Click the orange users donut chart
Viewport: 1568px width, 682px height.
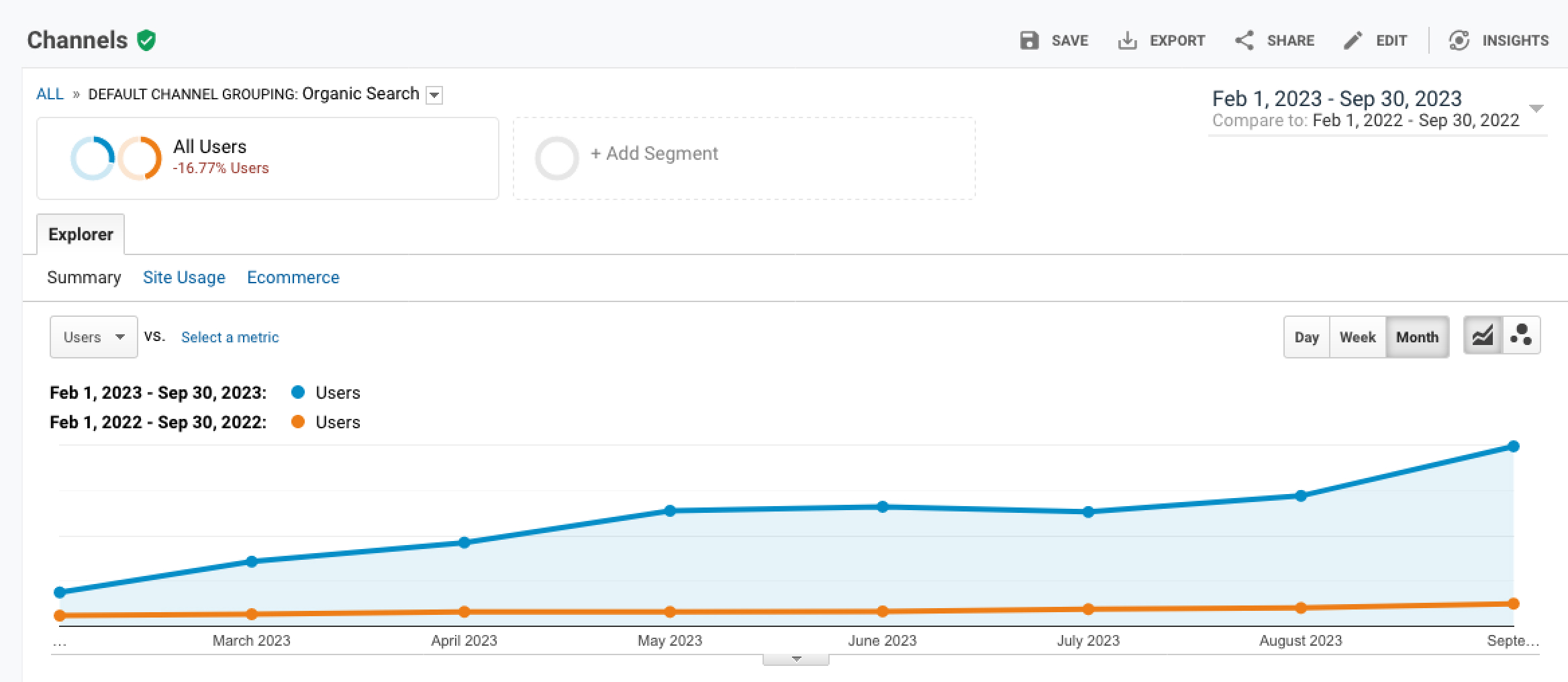point(140,158)
